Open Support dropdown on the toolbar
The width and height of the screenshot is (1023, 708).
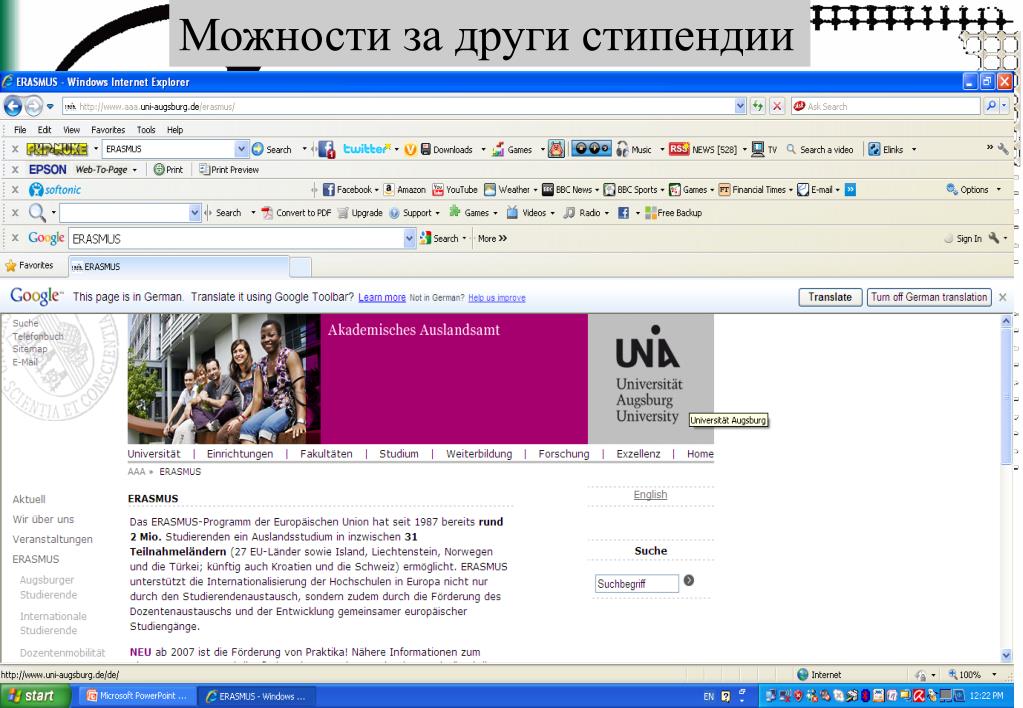point(414,213)
